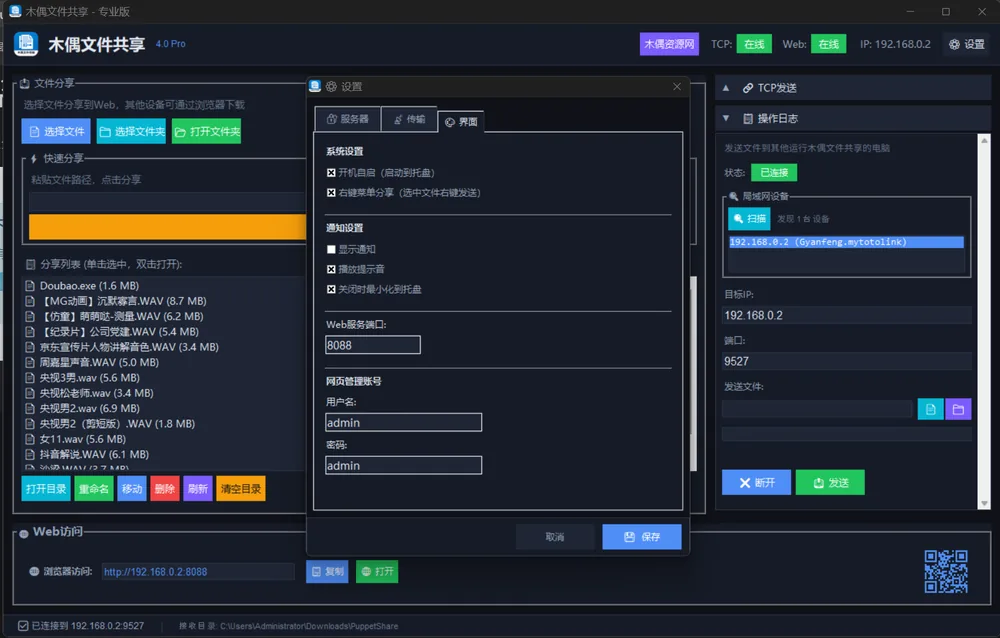Click the 取消 cancel button
Viewport: 1000px width, 638px height.
[x=555, y=537]
